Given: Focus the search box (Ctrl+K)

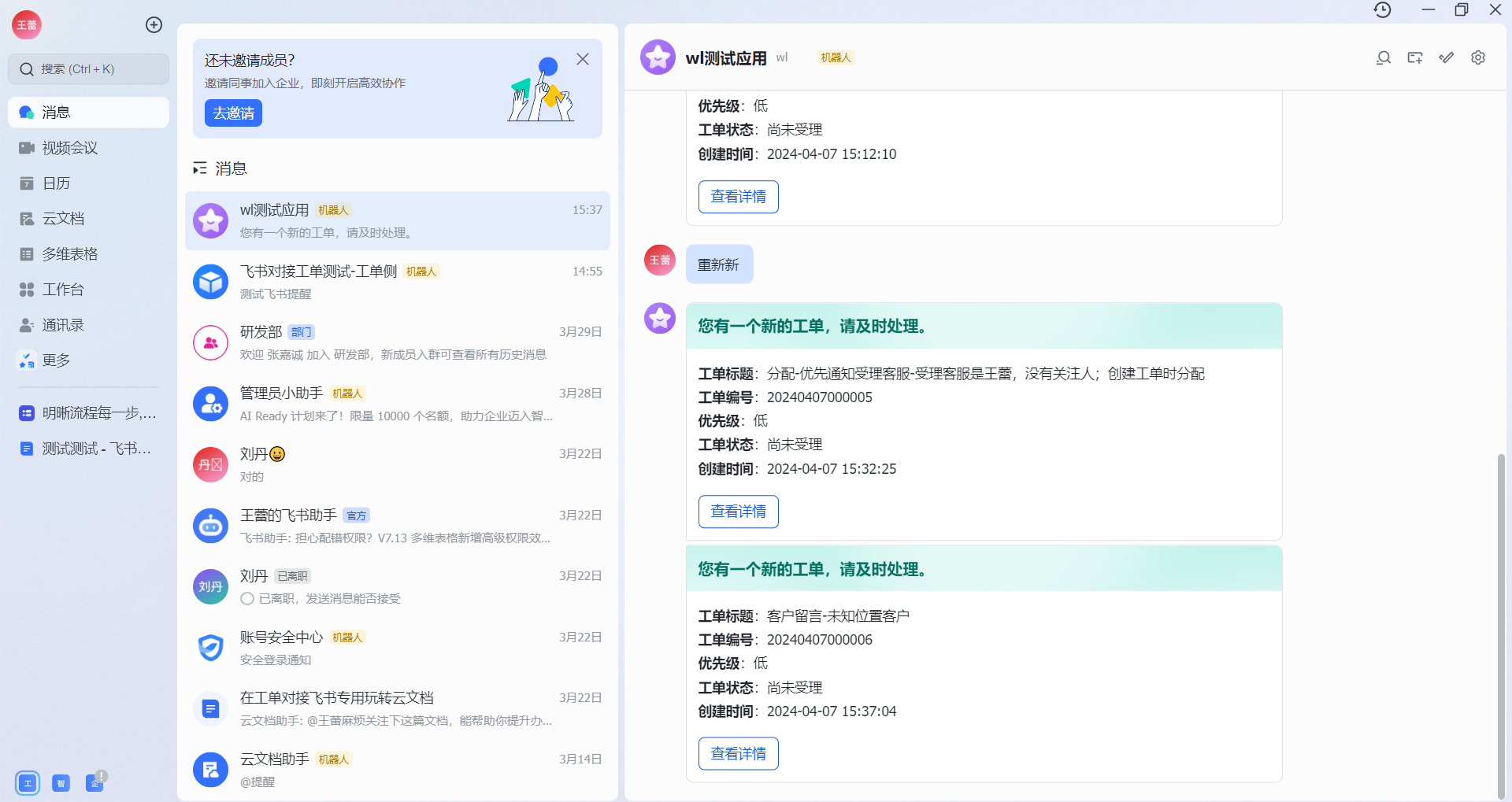Looking at the screenshot, I should (88, 69).
